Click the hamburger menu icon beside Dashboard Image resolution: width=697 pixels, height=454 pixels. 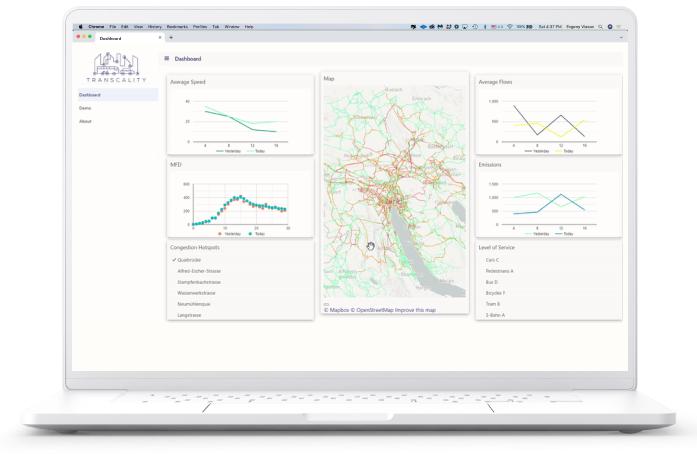pos(167,59)
